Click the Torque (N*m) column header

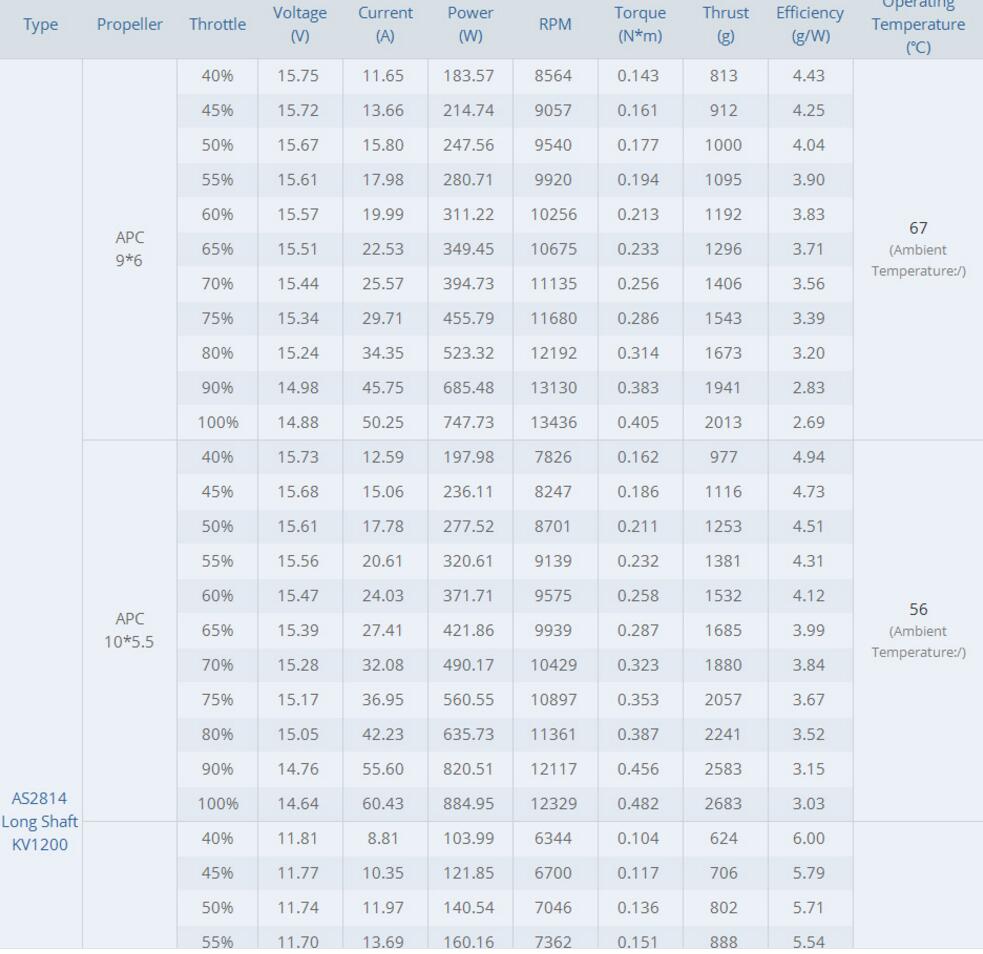[x=639, y=24]
